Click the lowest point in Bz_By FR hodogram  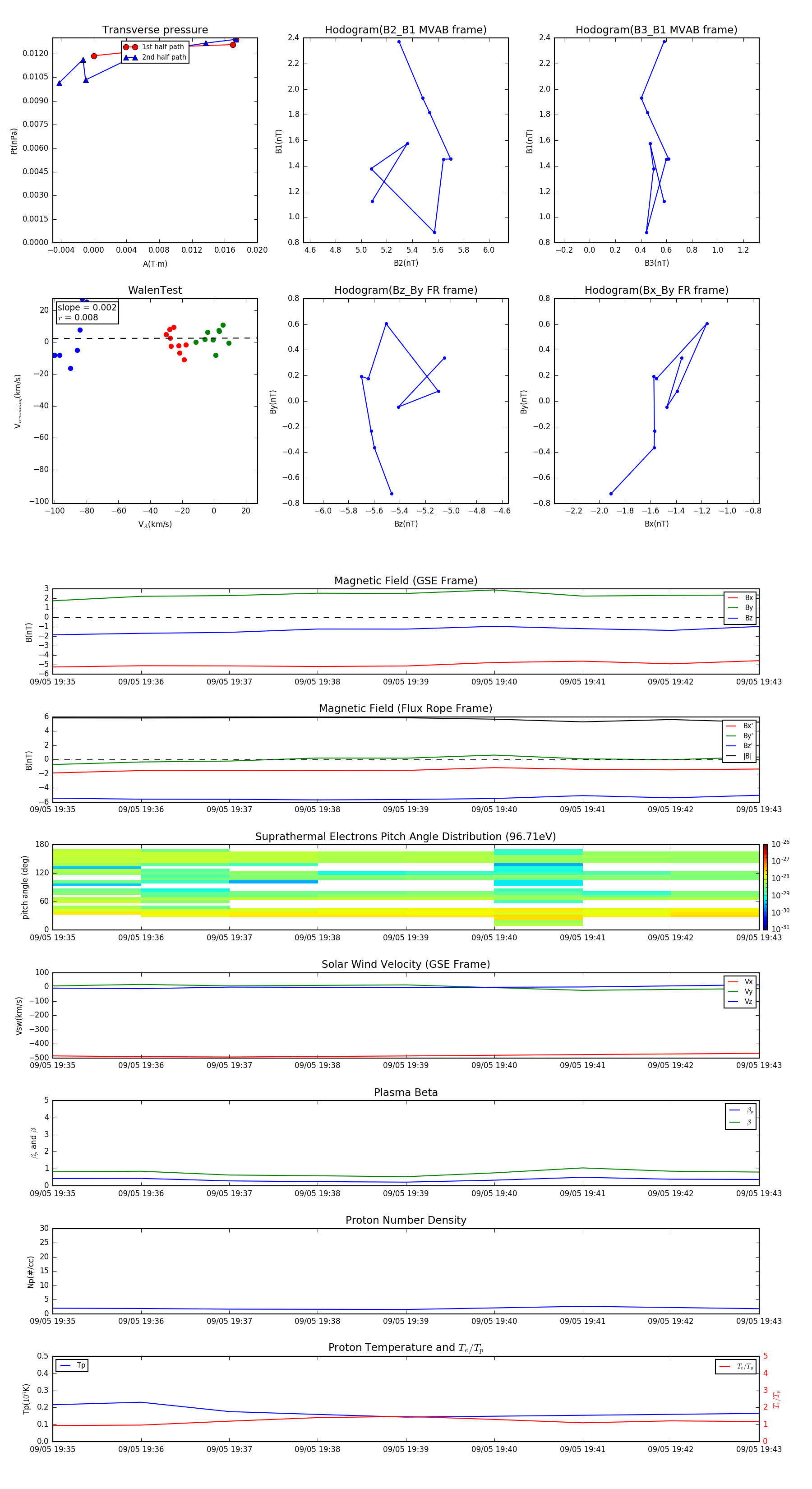coord(391,494)
